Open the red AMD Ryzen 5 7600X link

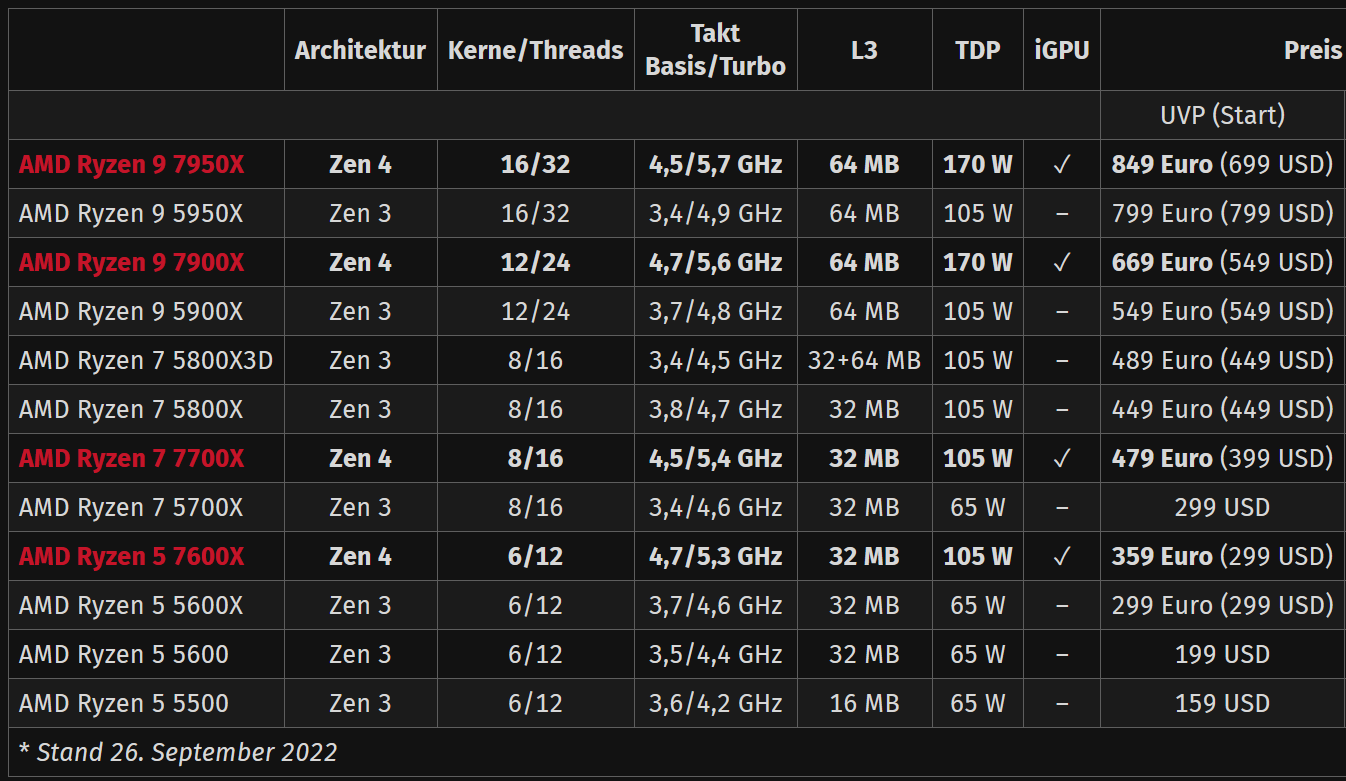[131, 556]
